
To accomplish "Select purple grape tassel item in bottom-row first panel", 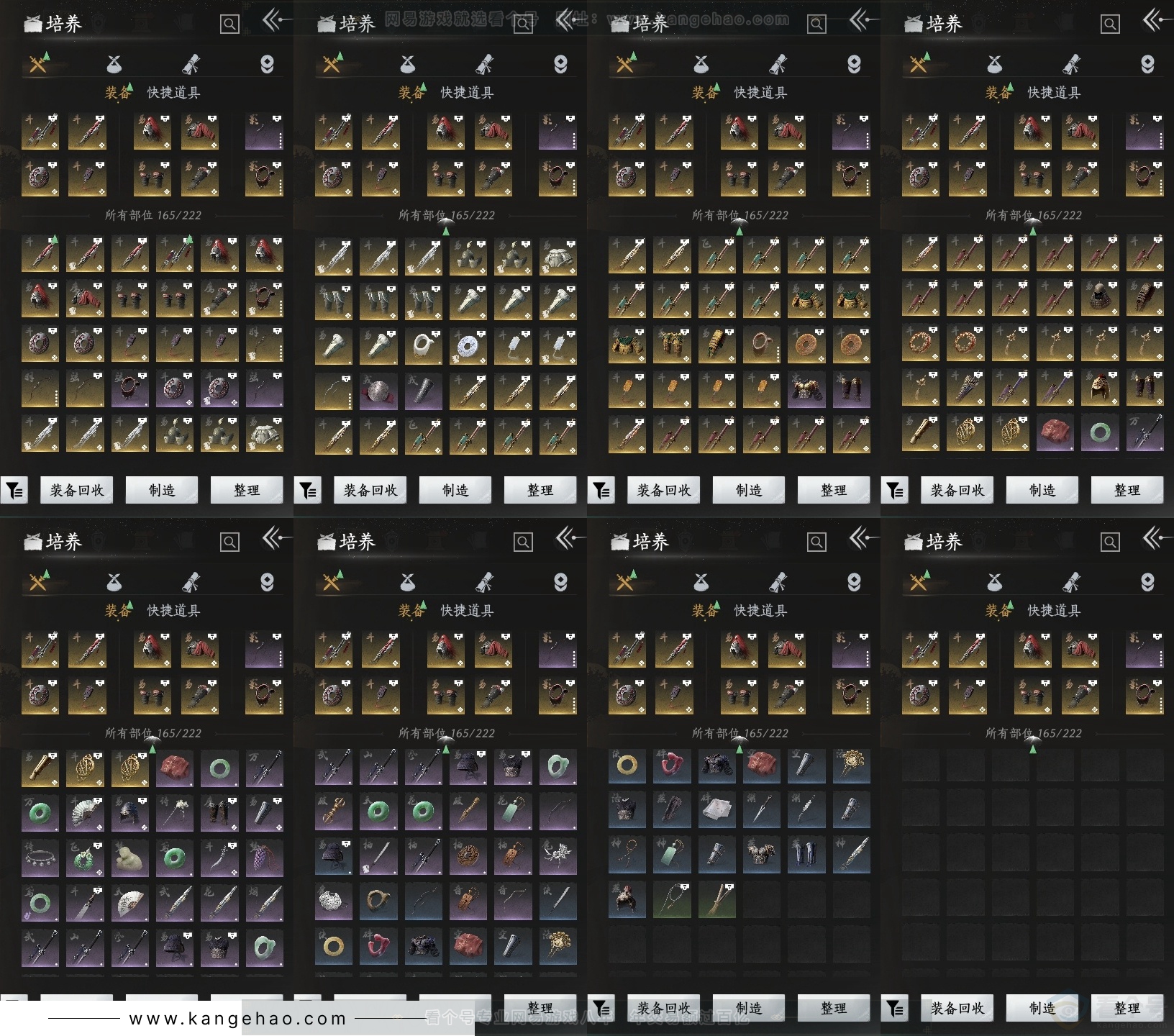I will 264,858.
